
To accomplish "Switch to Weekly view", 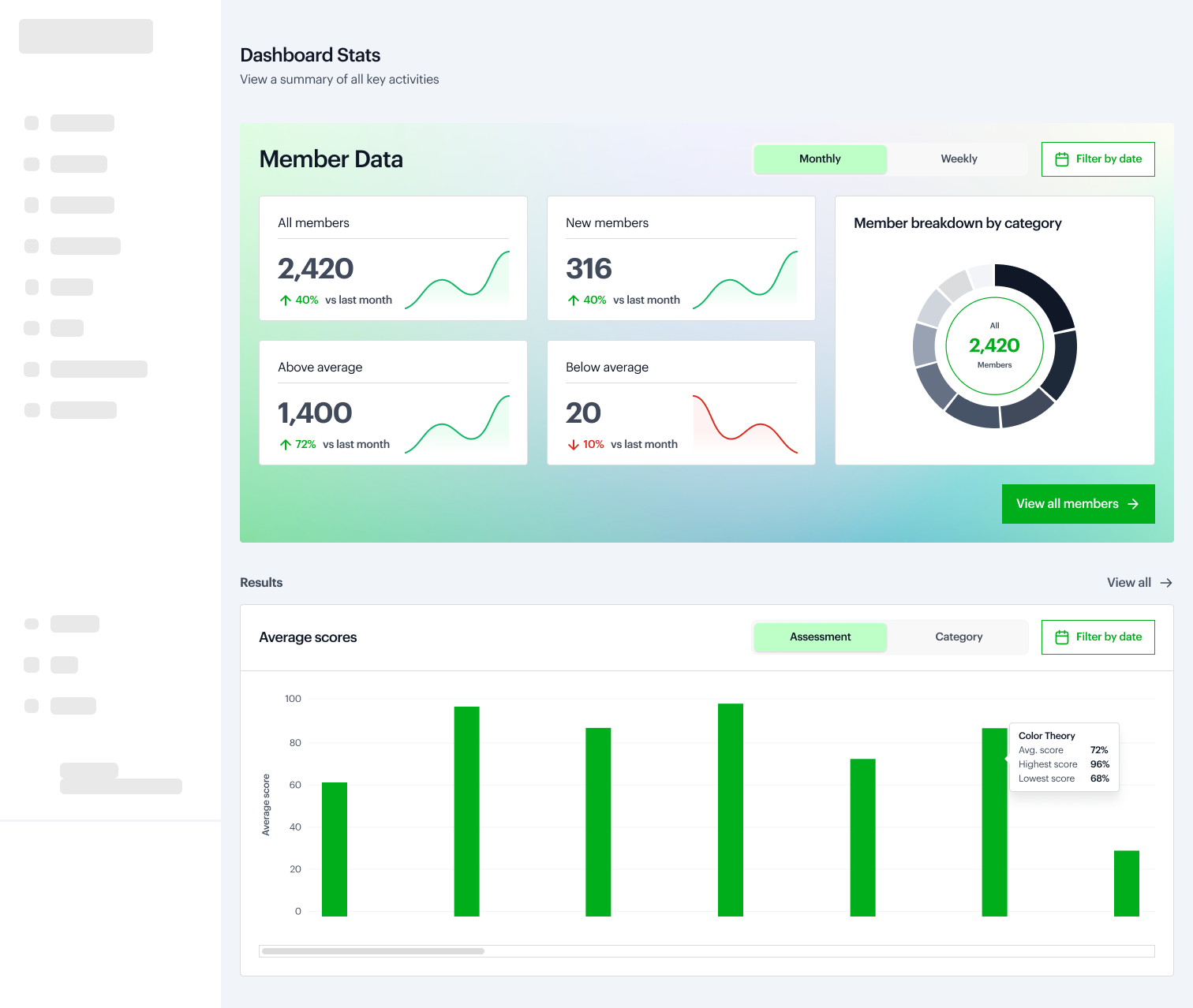I will (x=958, y=159).
